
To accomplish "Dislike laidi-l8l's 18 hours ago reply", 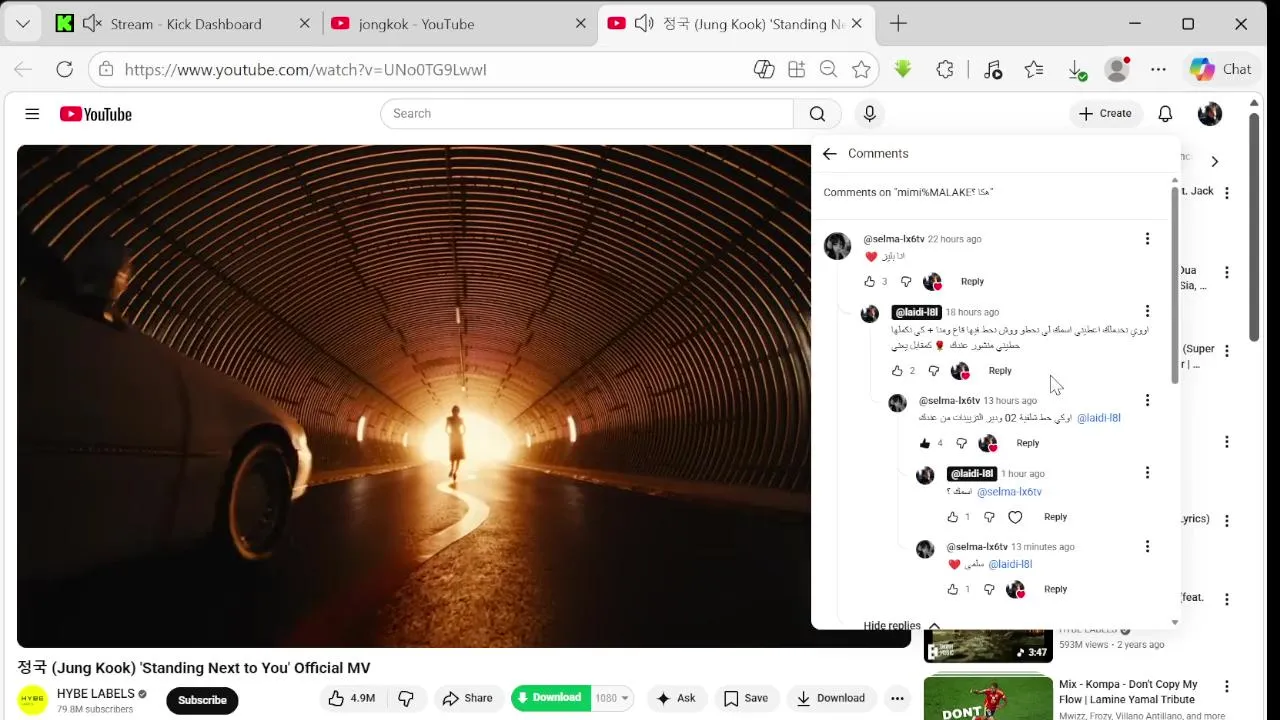I will pyautogui.click(x=934, y=371).
